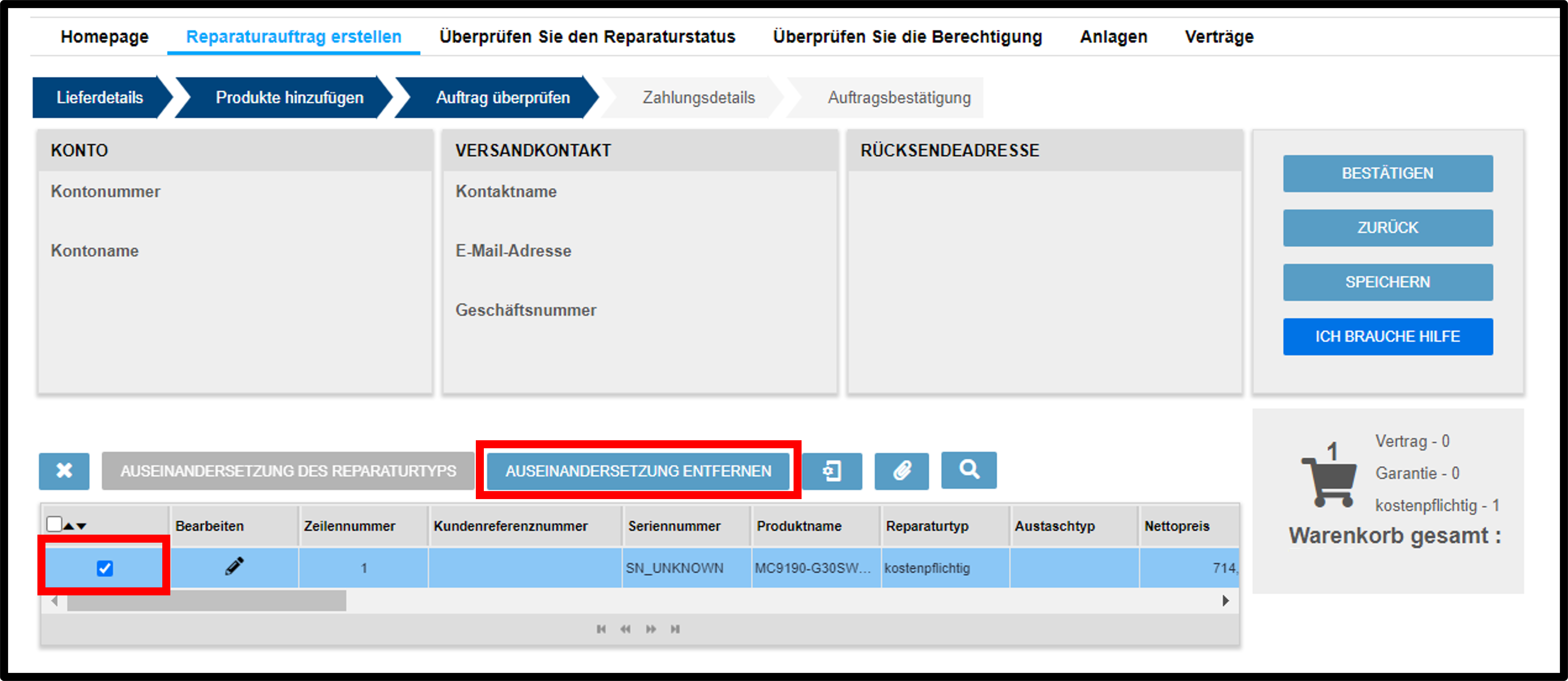The height and width of the screenshot is (681, 1568).
Task: Click the Produktname column header
Action: tap(816, 526)
